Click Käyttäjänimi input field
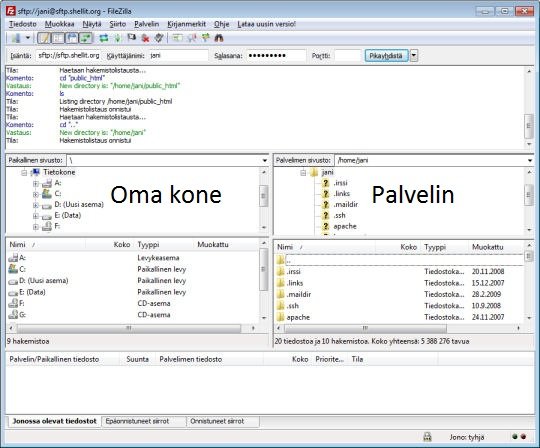 click(178, 55)
